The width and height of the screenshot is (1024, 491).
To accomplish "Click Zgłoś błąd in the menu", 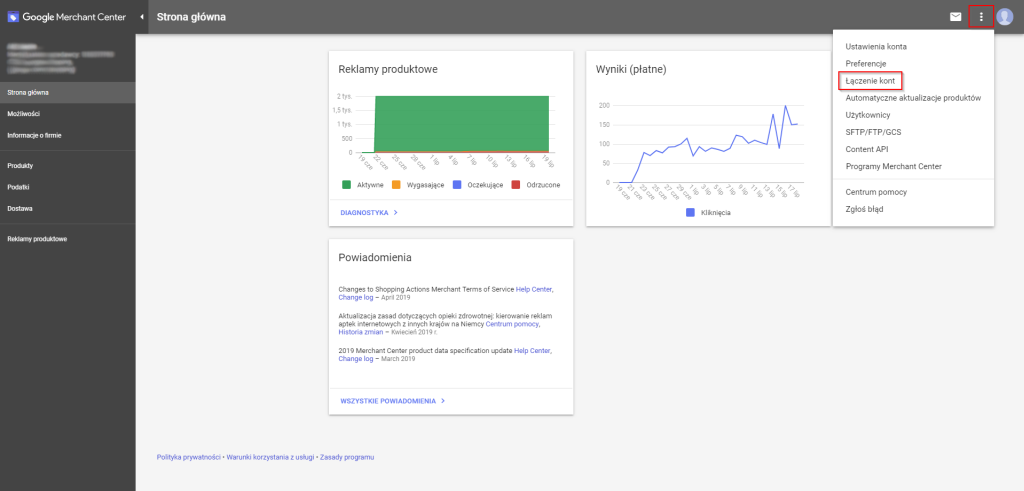I will click(x=864, y=209).
